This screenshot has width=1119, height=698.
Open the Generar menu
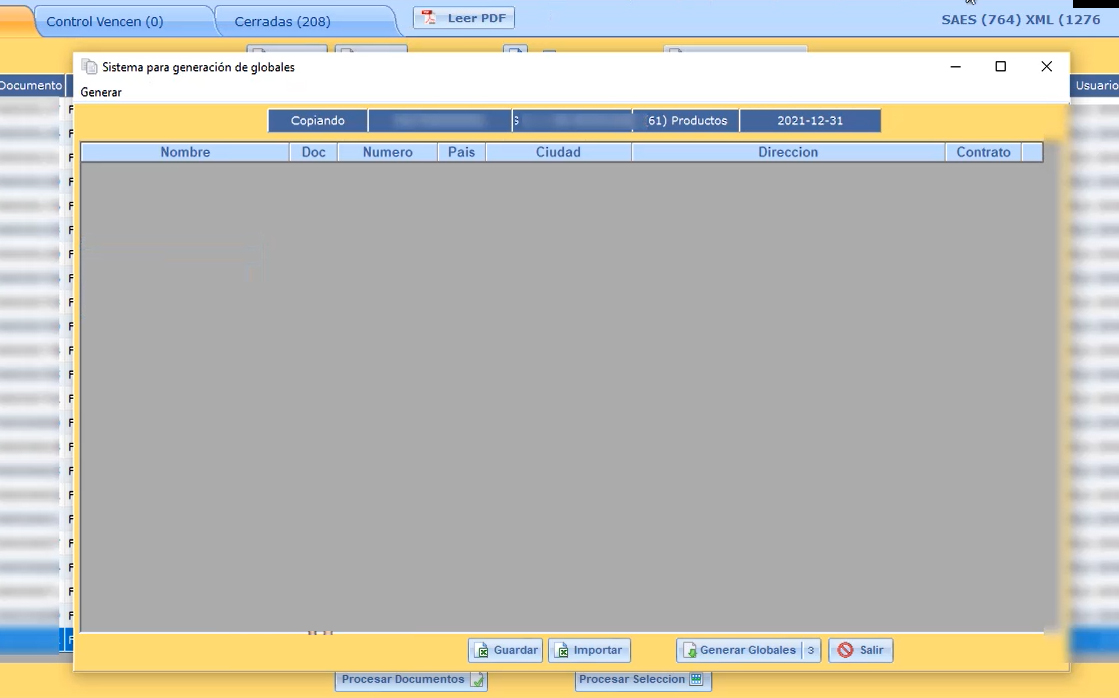[101, 92]
